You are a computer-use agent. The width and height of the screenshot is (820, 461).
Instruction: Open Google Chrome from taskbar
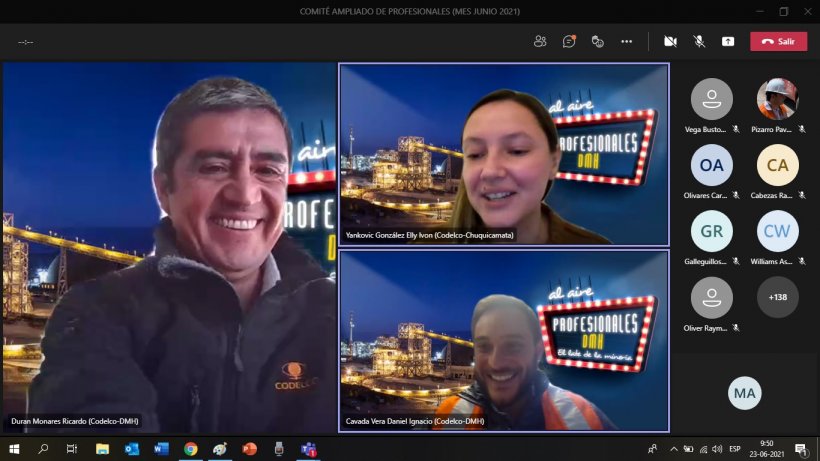coord(191,449)
